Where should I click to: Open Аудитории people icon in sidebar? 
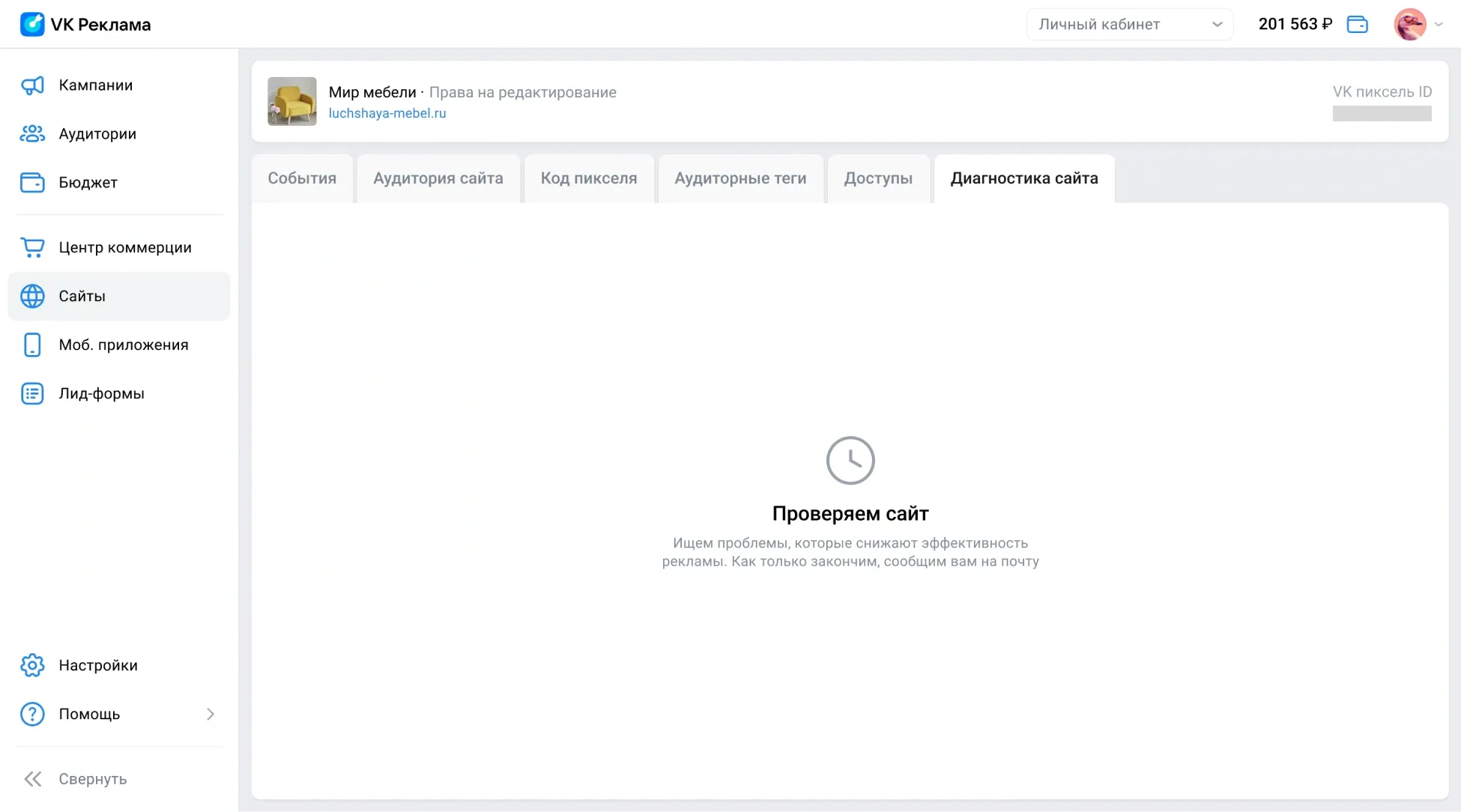pyautogui.click(x=32, y=134)
